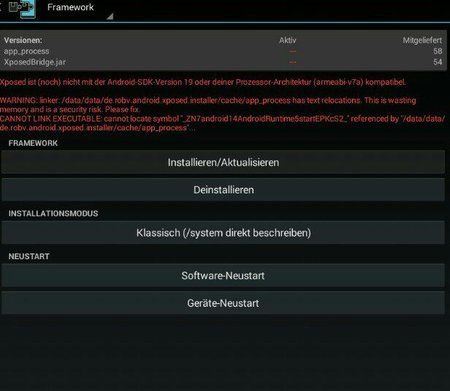Click the INSTALLATIONSMODUS section heading
Viewport: 450px width, 391px height.
point(53,213)
